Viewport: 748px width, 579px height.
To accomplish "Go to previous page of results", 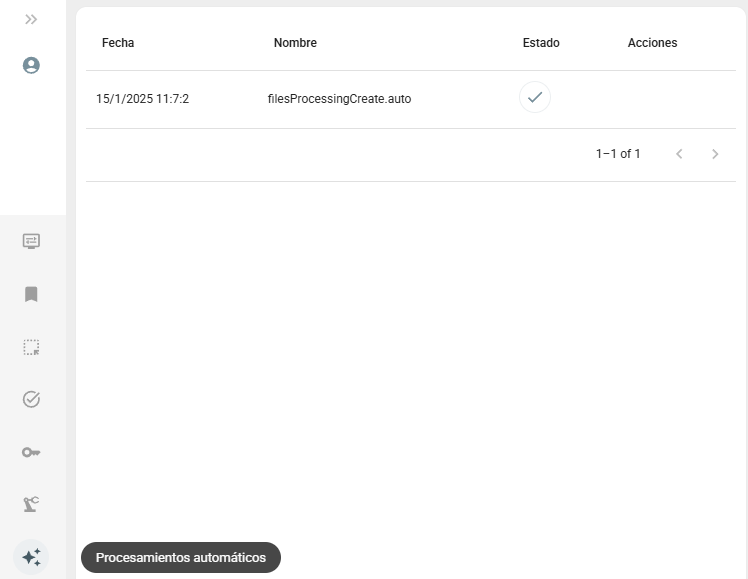I will coord(679,154).
